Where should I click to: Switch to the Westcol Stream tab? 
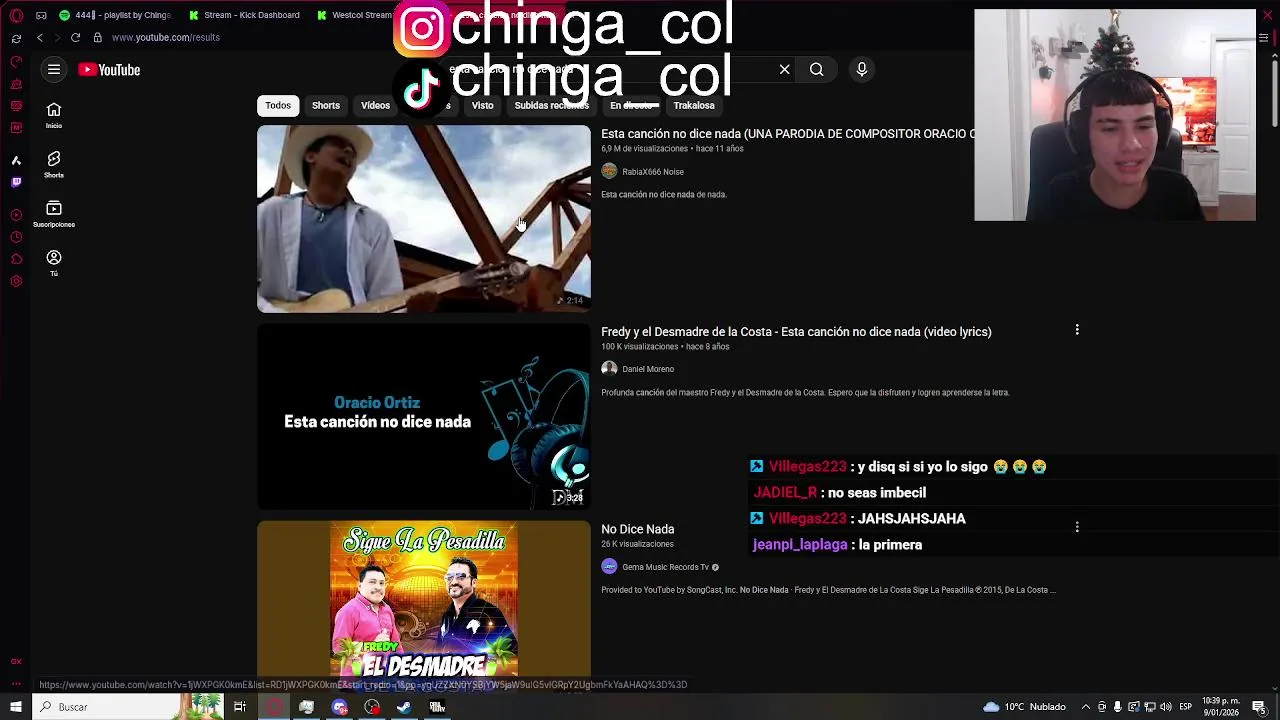tap(354, 15)
